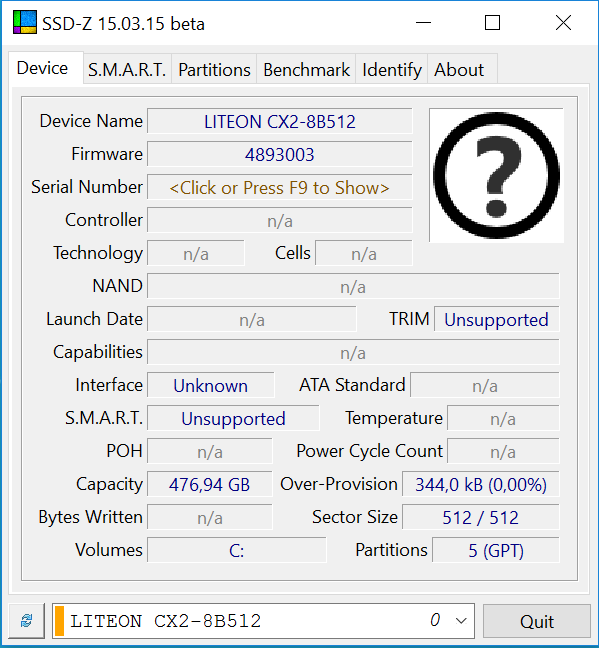Click the Firmware value 4893003

pos(279,155)
